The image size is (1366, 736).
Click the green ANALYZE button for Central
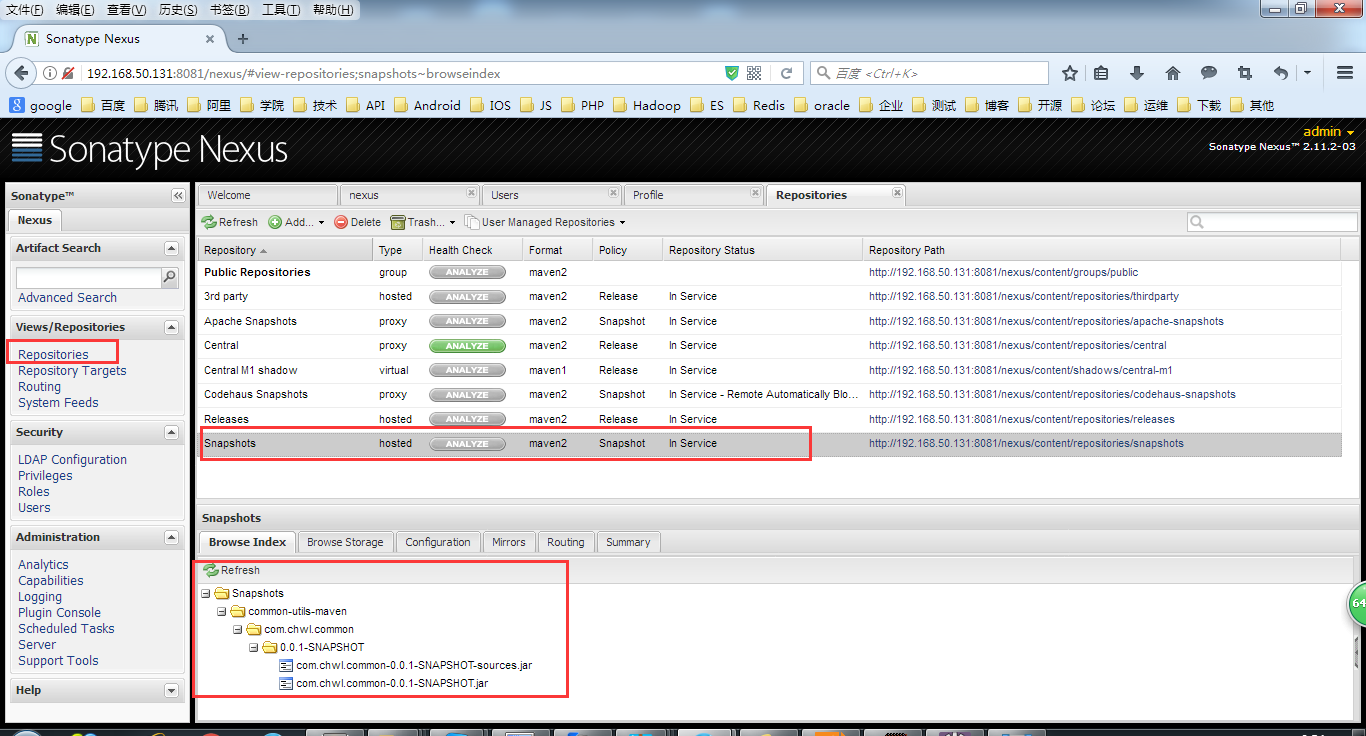click(x=467, y=346)
